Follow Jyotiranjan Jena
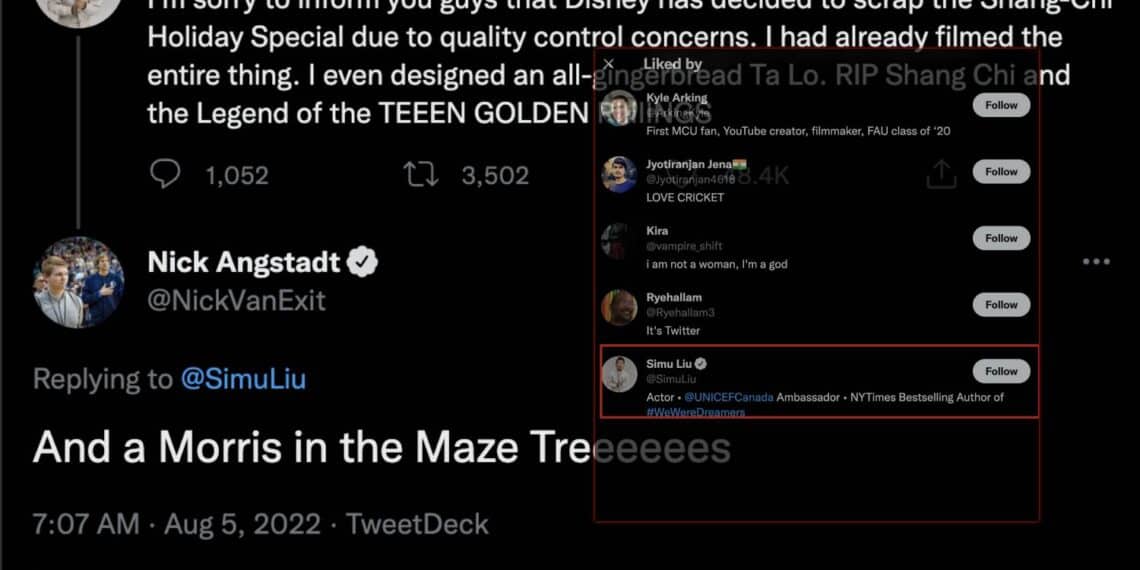The height and width of the screenshot is (570, 1140). click(x=1000, y=172)
